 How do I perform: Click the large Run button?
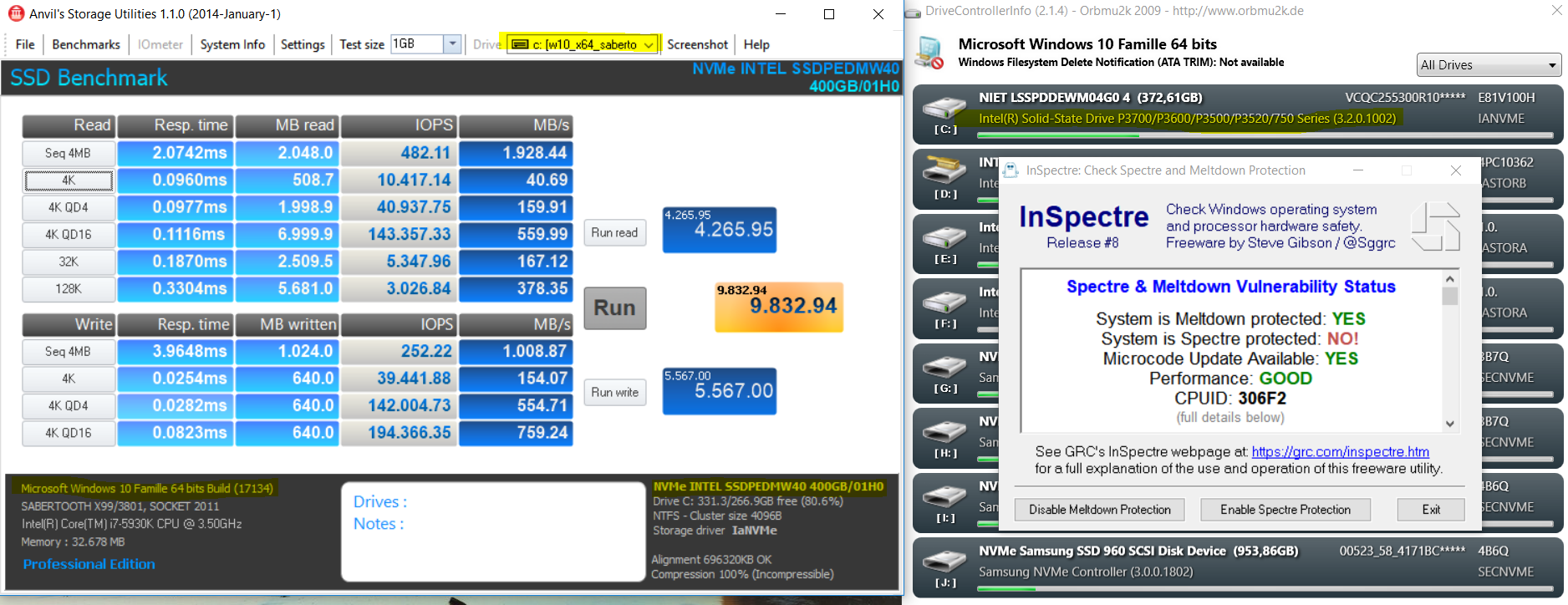pyautogui.click(x=614, y=308)
